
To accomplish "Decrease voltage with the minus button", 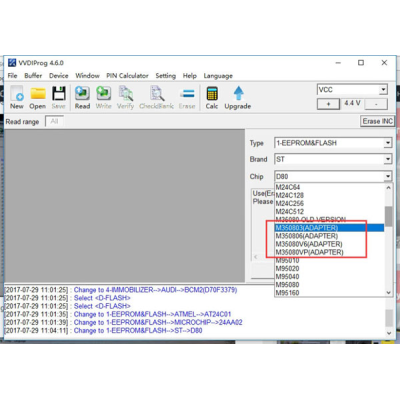I will coord(376,104).
